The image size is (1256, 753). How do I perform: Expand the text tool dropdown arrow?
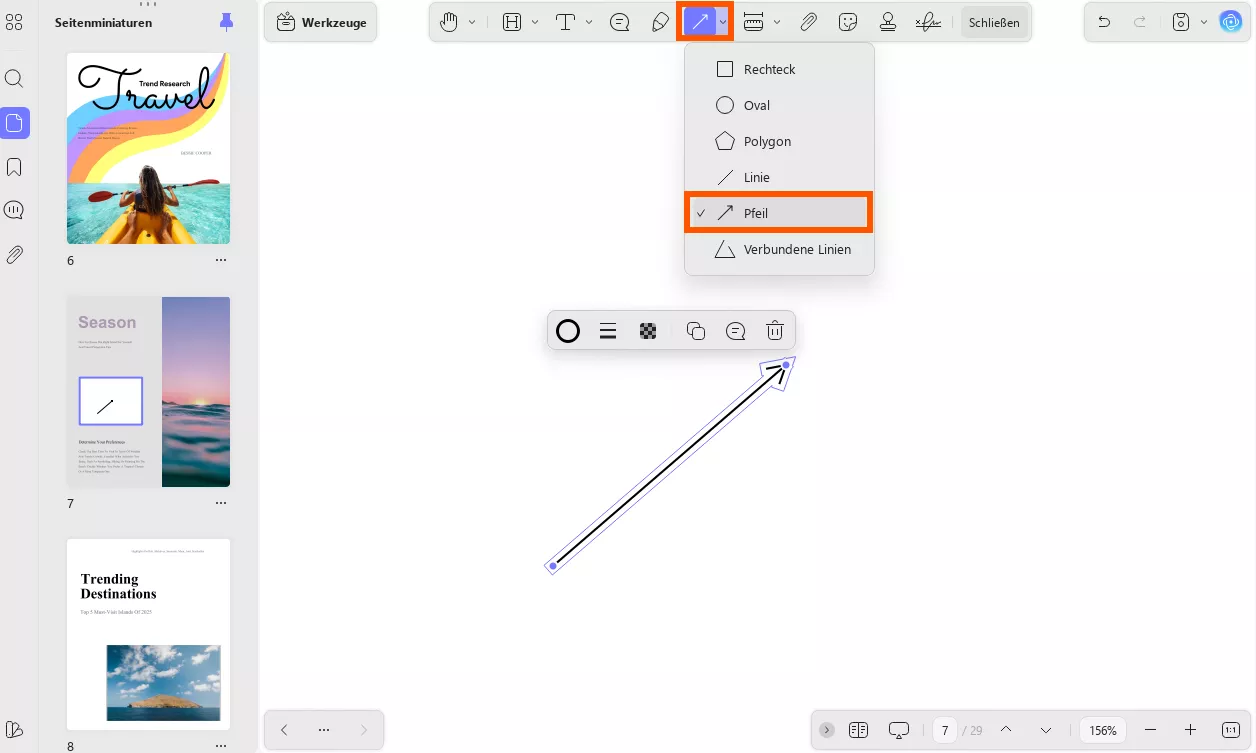[x=588, y=22]
